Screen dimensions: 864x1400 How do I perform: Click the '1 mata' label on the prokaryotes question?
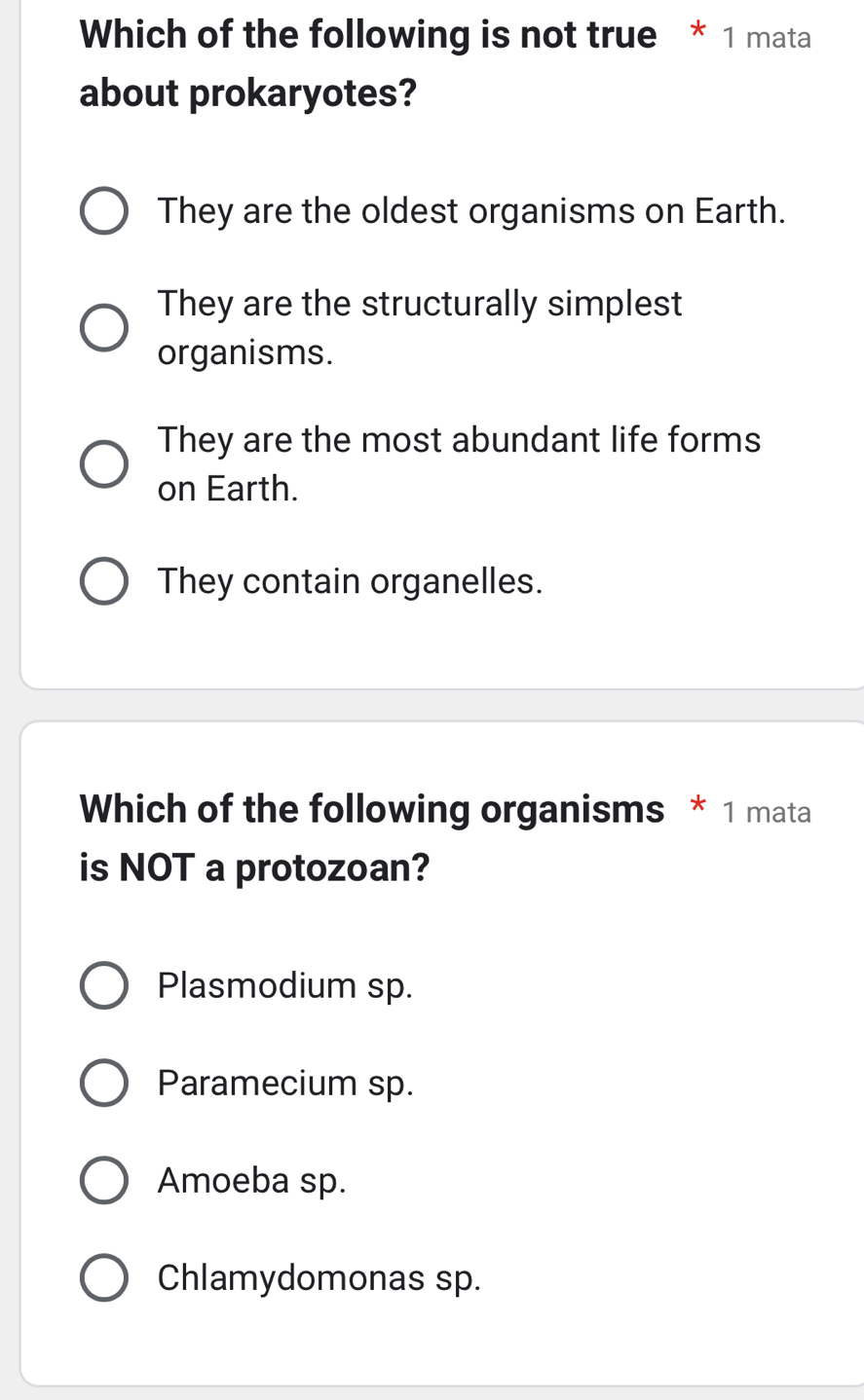(x=767, y=38)
